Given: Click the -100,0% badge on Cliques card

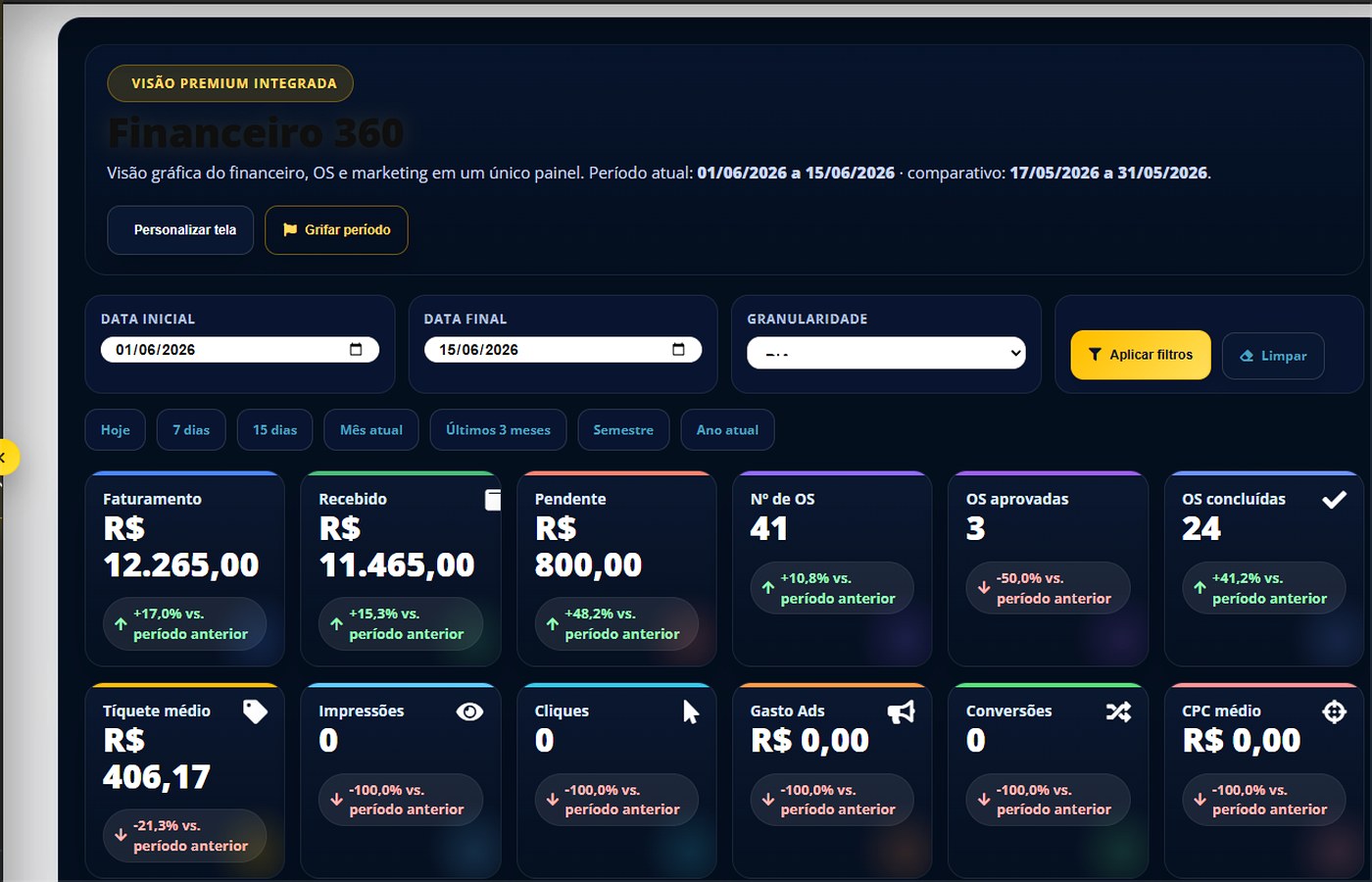Looking at the screenshot, I should pos(616,800).
